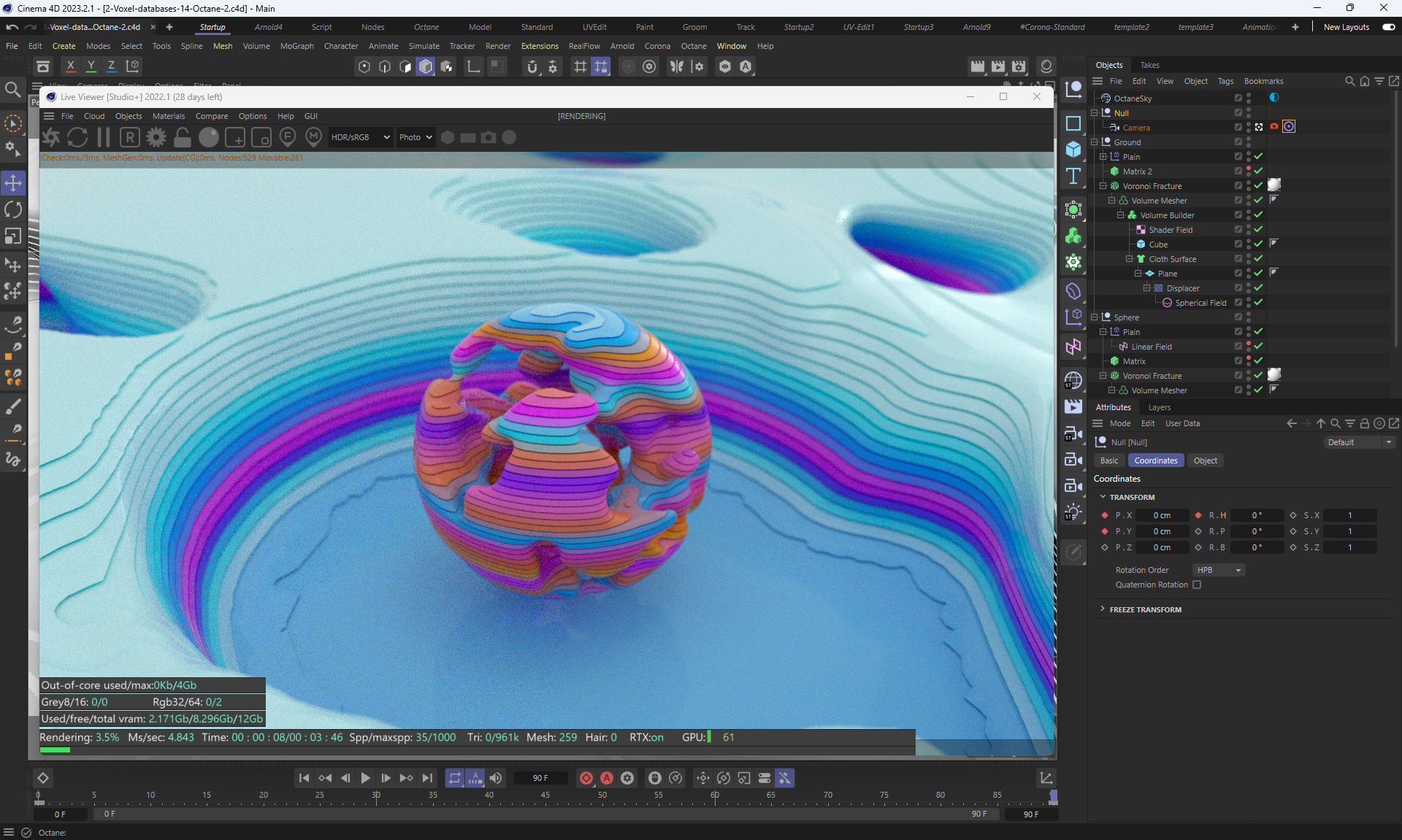Click the record active objects button
The height and width of the screenshot is (840, 1402).
pyautogui.click(x=586, y=778)
